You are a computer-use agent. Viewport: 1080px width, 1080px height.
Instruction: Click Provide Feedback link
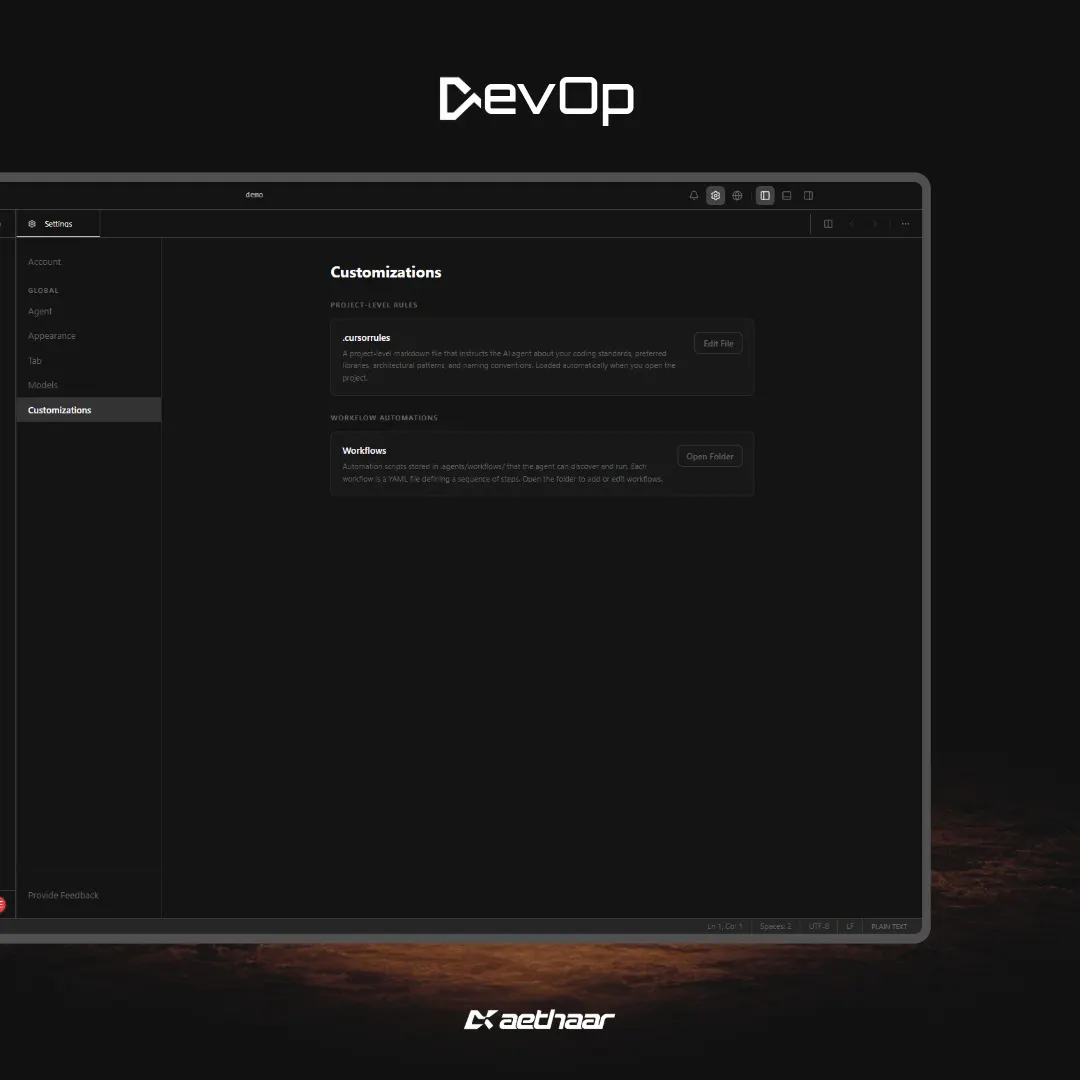coord(63,895)
